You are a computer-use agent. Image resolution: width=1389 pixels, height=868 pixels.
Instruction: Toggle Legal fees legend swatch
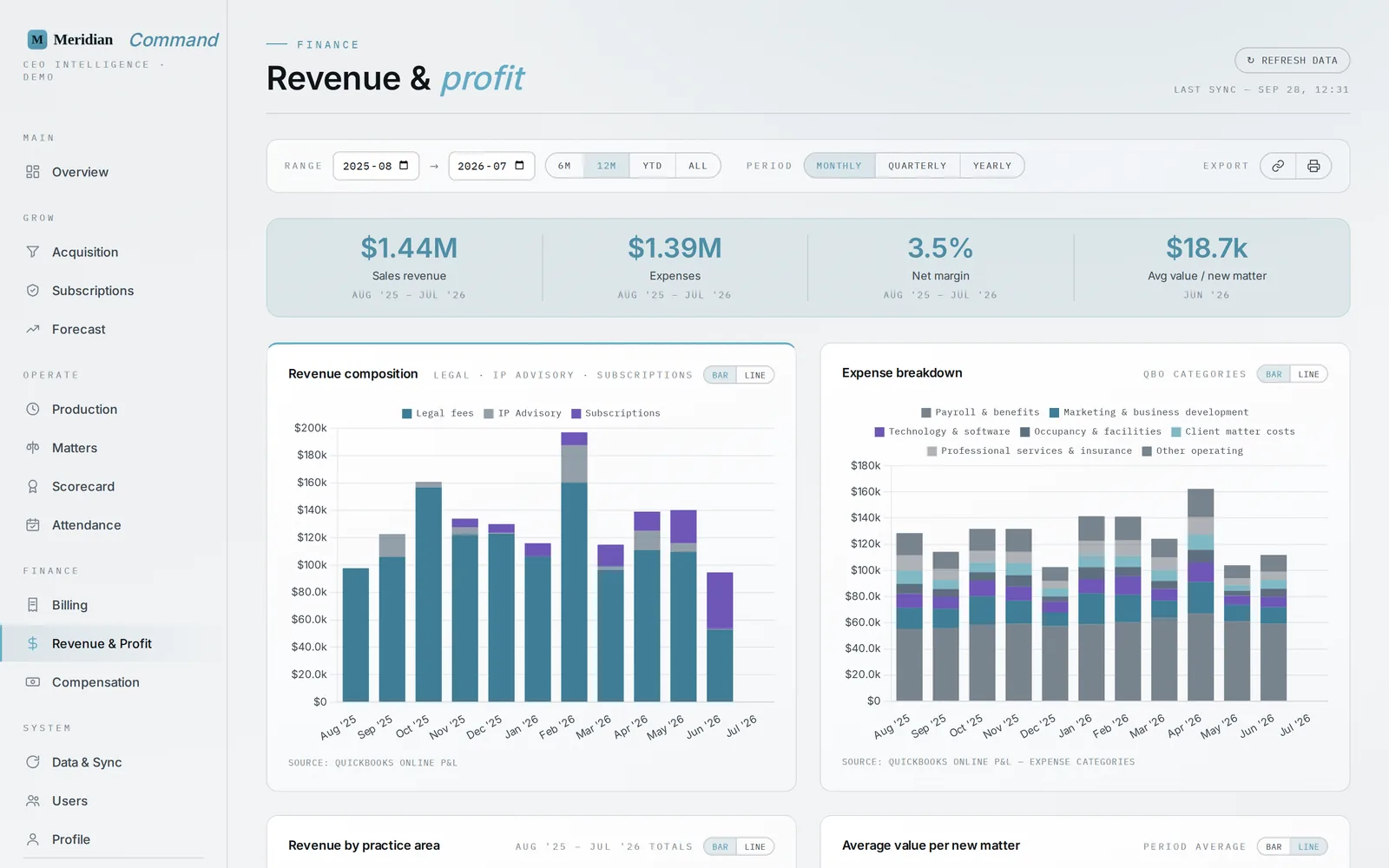pyautogui.click(x=406, y=413)
